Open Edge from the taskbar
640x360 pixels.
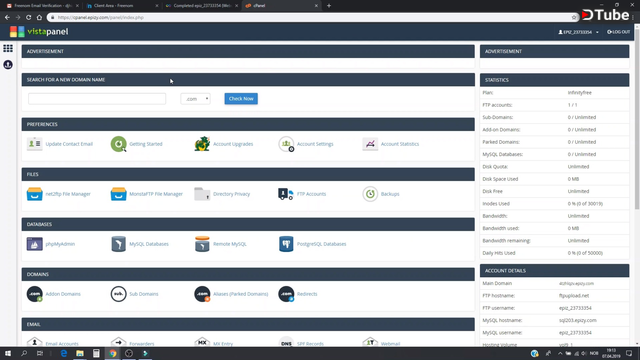pyautogui.click(x=64, y=353)
